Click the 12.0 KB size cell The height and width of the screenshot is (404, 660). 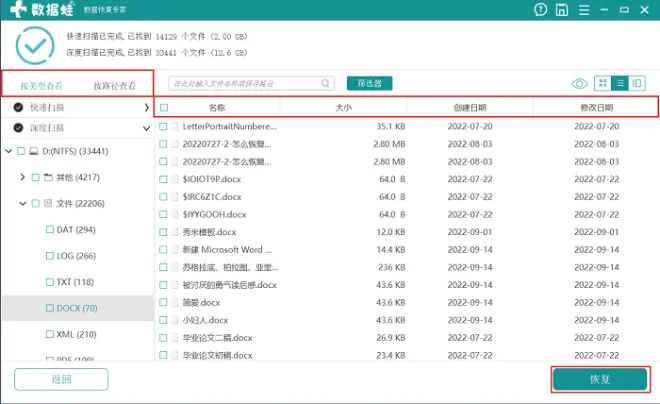(391, 232)
